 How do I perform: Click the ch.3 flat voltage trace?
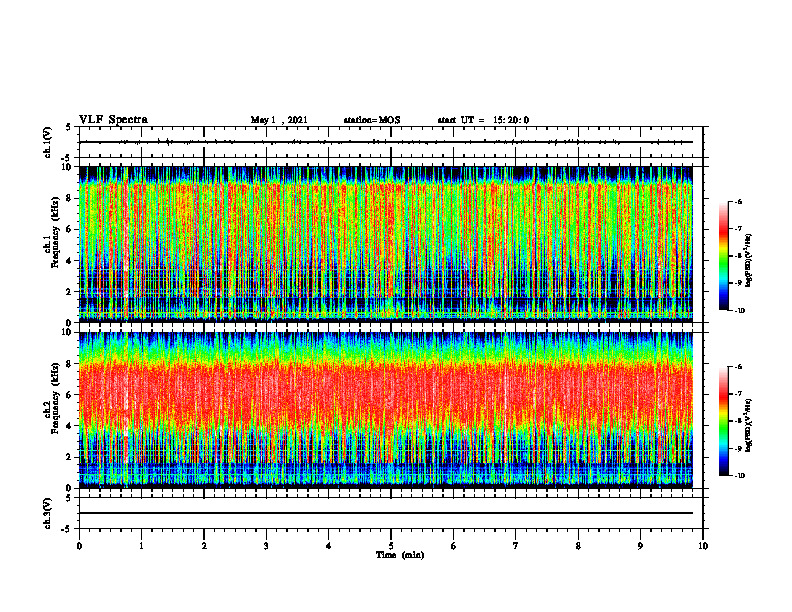tap(385, 513)
